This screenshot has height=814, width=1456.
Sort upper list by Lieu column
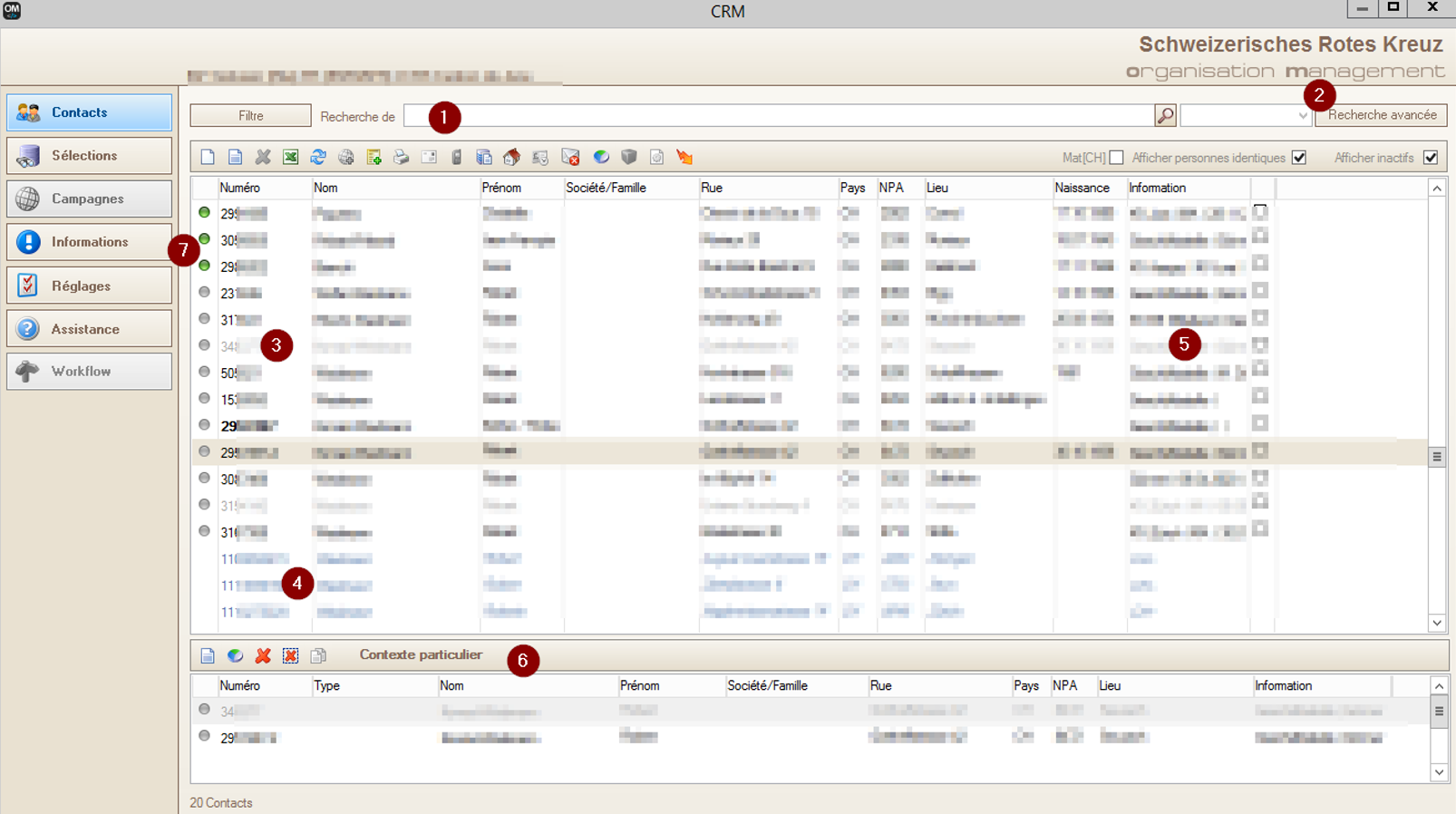coord(987,188)
